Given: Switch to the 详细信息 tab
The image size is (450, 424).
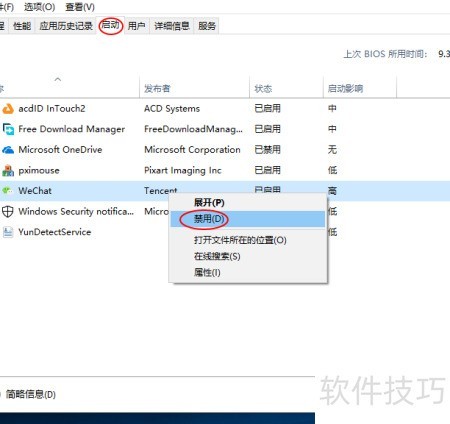Looking at the screenshot, I should [172, 26].
